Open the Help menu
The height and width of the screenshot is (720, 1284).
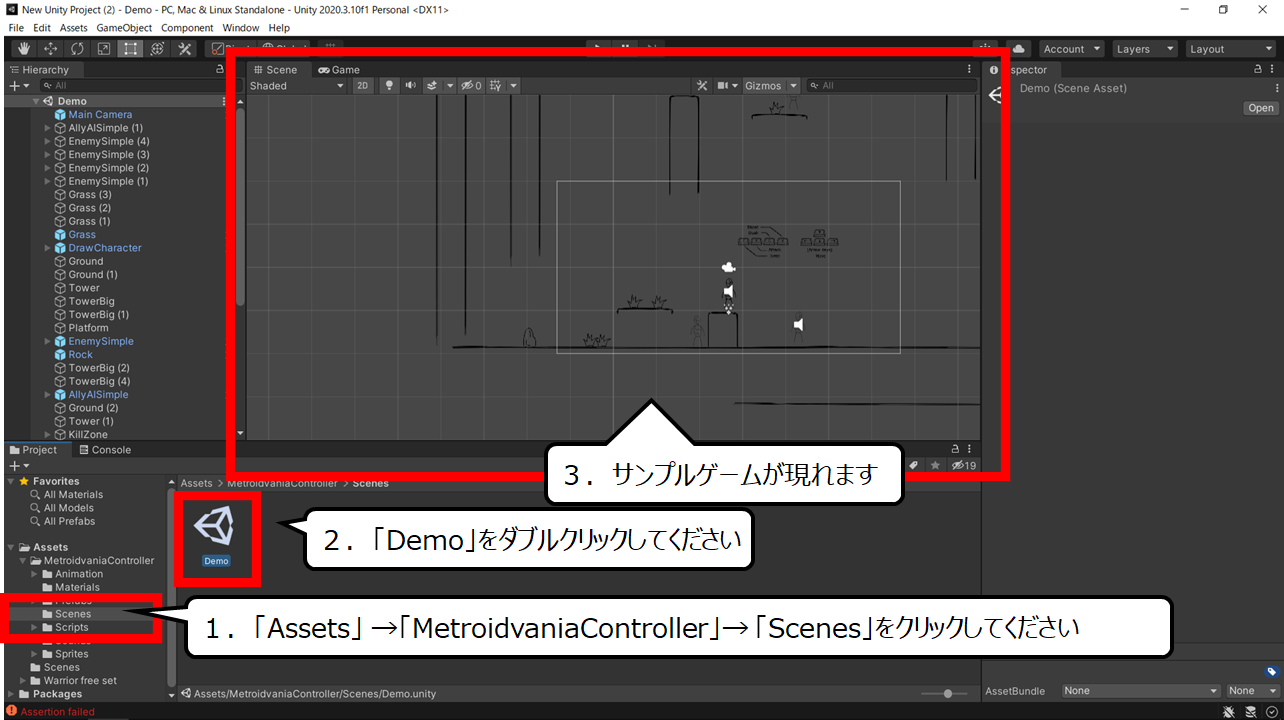coord(279,28)
